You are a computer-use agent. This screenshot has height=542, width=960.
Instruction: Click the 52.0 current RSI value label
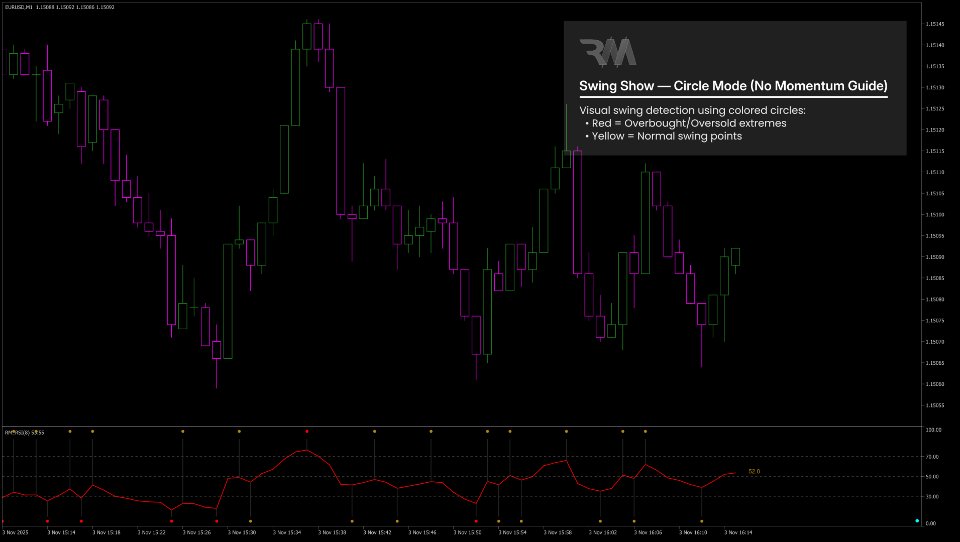point(754,472)
